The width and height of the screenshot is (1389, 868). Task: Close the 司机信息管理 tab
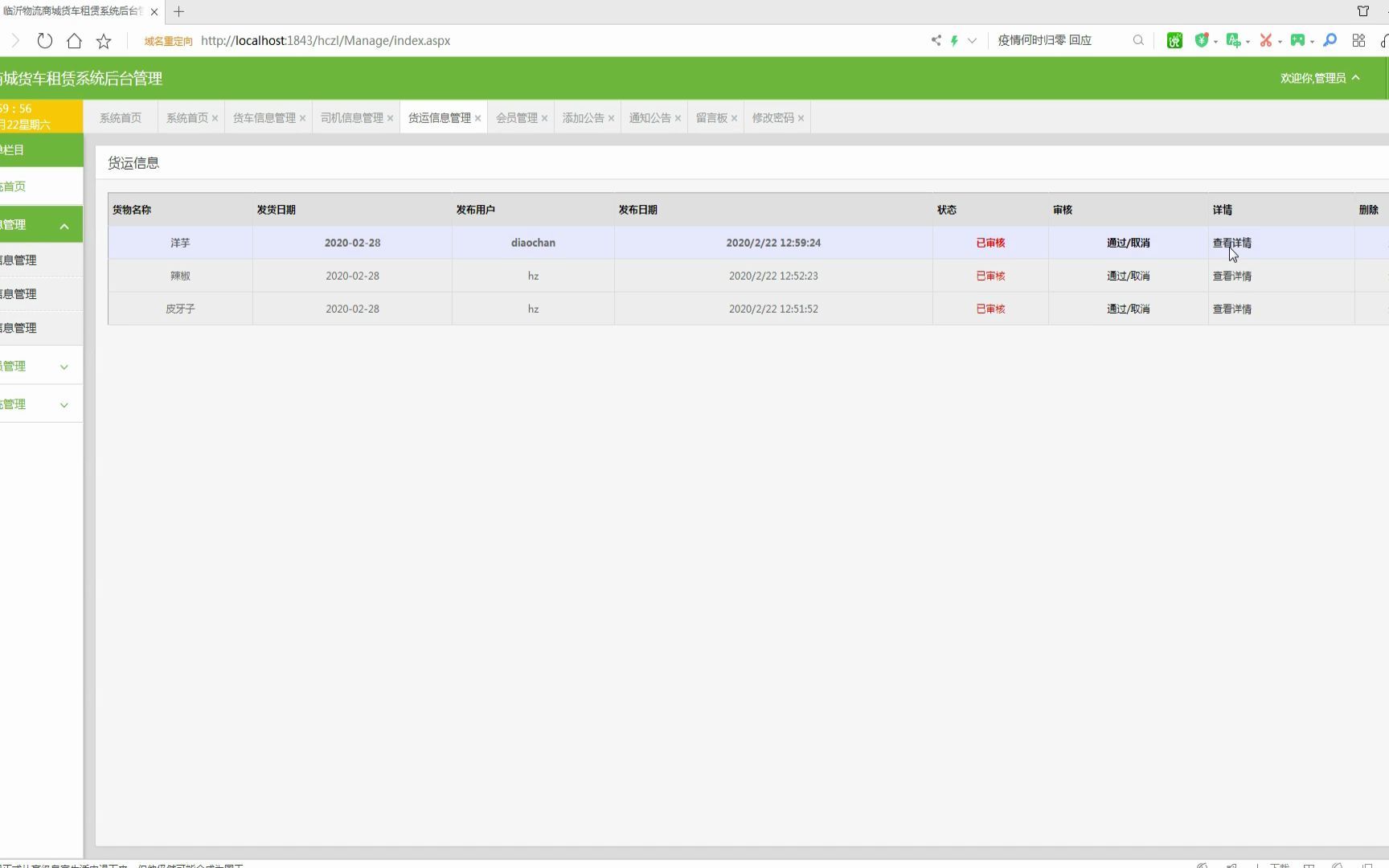click(x=390, y=118)
